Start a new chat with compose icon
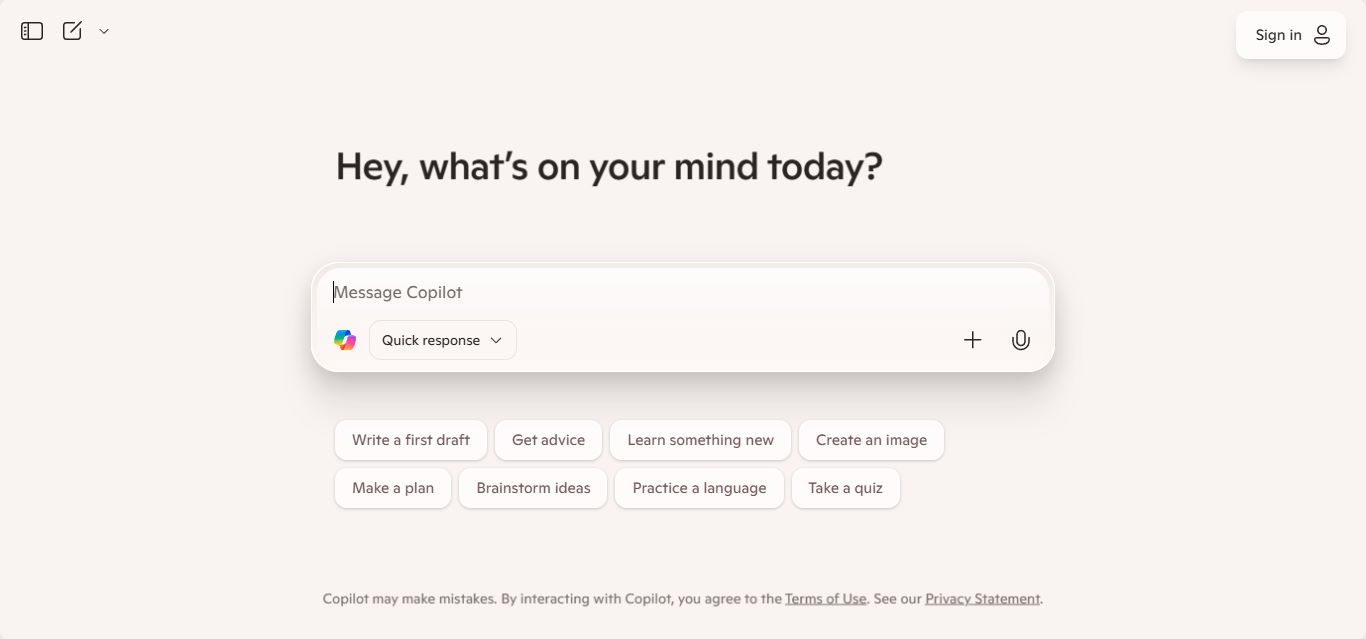 (72, 31)
